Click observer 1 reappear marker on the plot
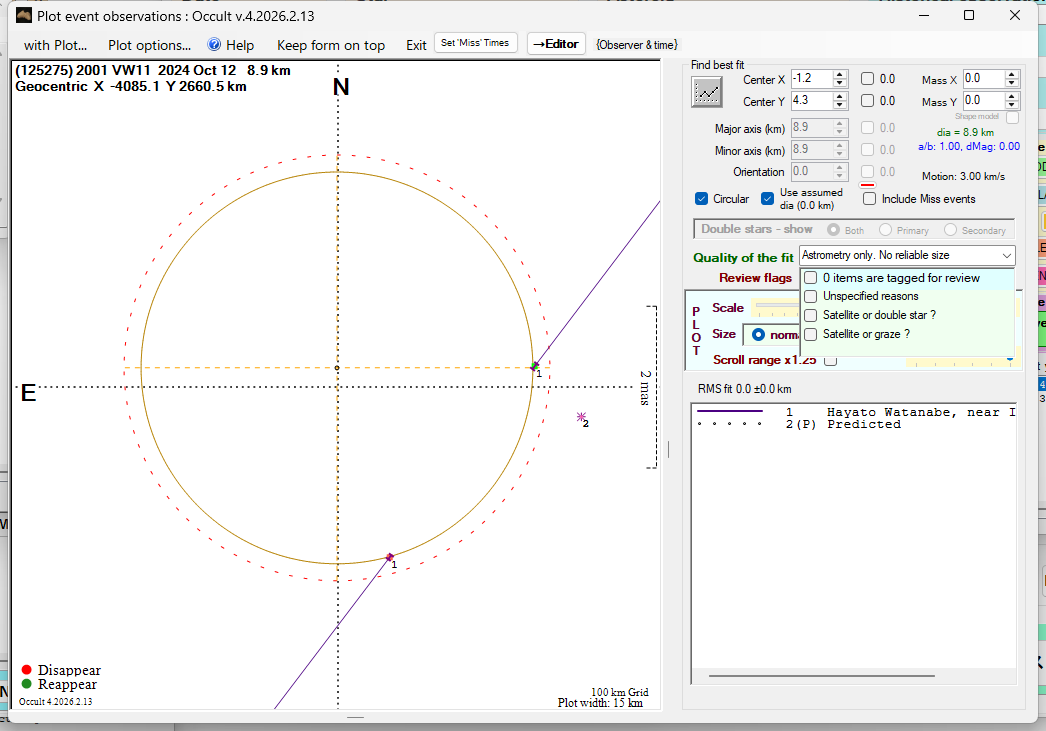The image size is (1046, 731). [x=535, y=367]
